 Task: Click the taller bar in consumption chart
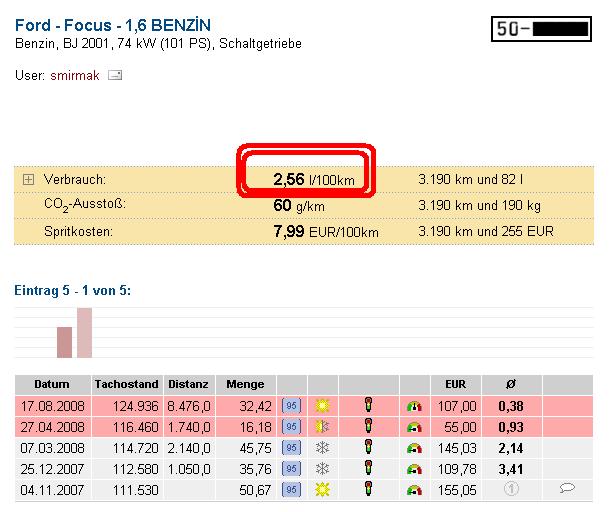point(84,332)
